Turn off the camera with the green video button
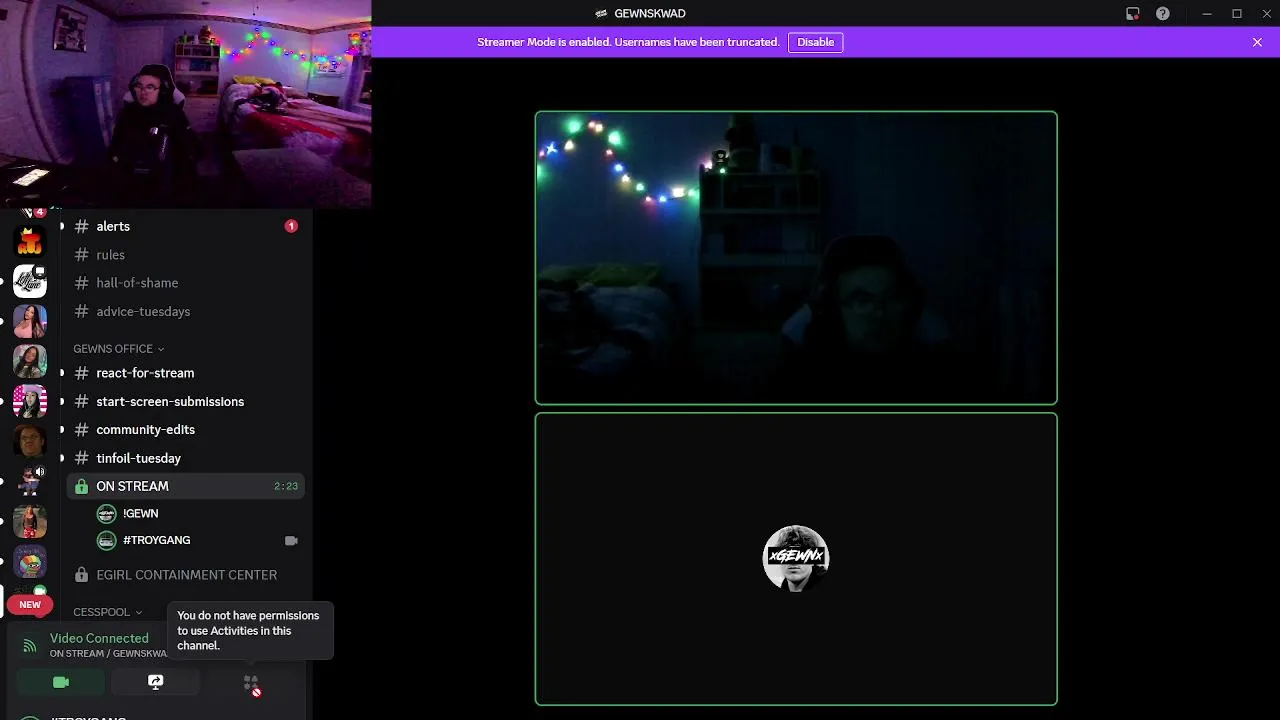 61,682
